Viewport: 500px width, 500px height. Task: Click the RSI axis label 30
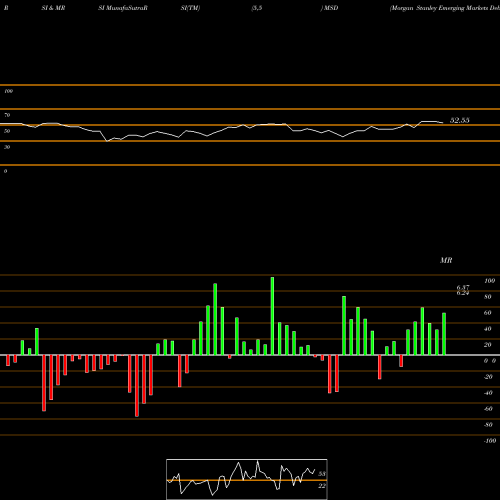[7, 147]
